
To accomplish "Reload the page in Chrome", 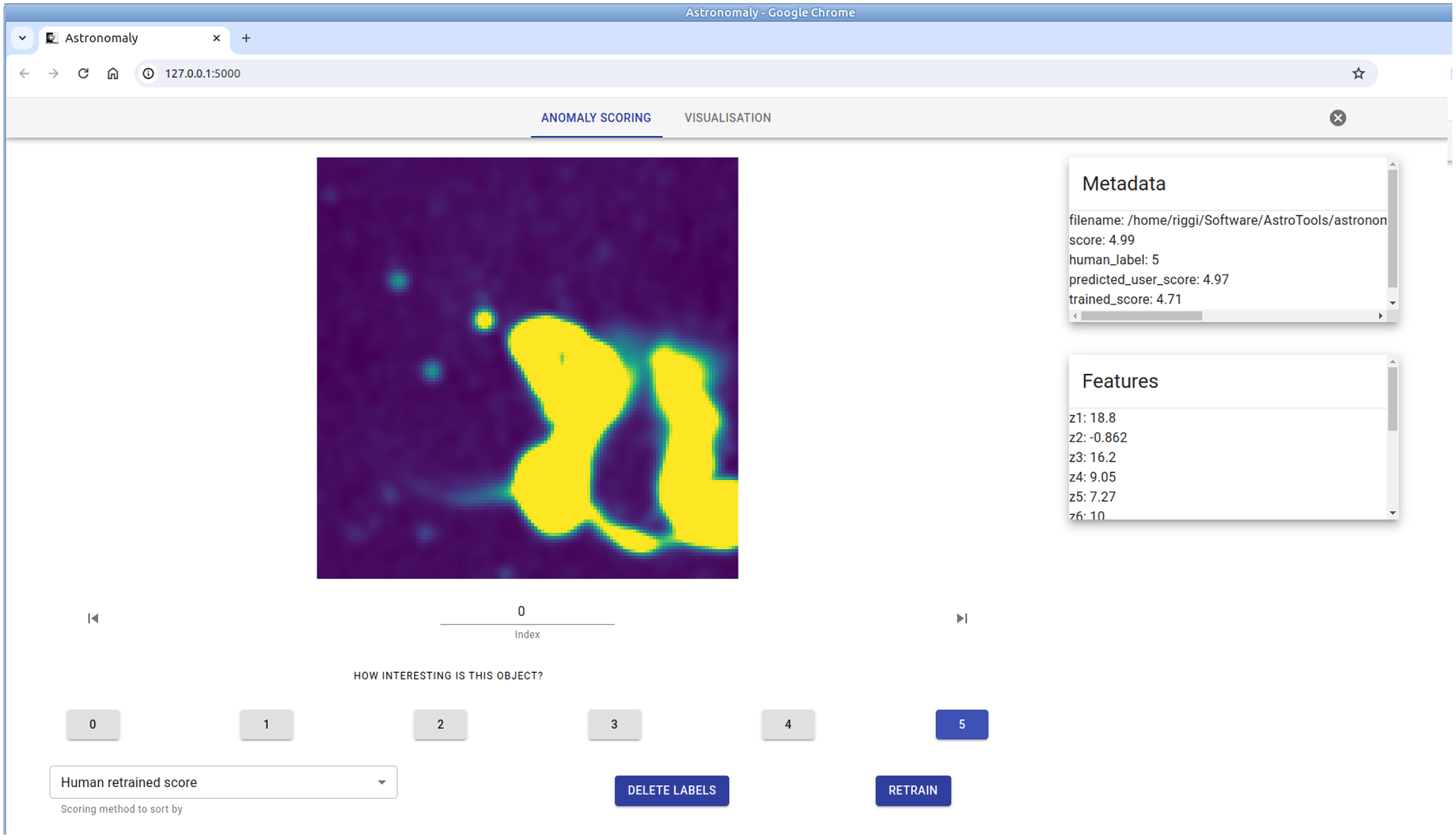I will point(83,73).
